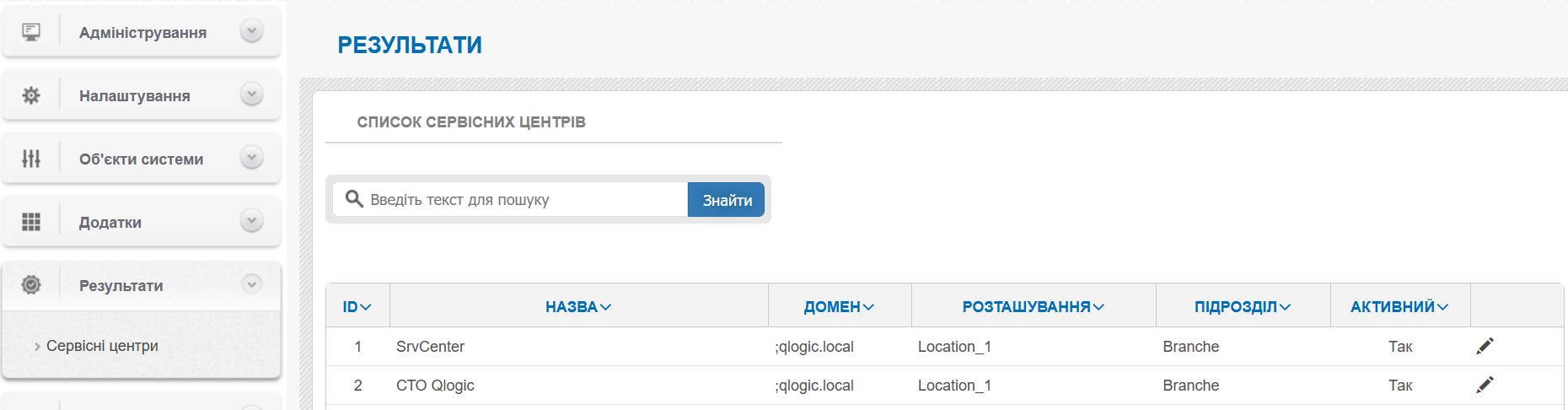The width and height of the screenshot is (1568, 410).
Task: Click the Settings gear icon
Action: tap(31, 95)
